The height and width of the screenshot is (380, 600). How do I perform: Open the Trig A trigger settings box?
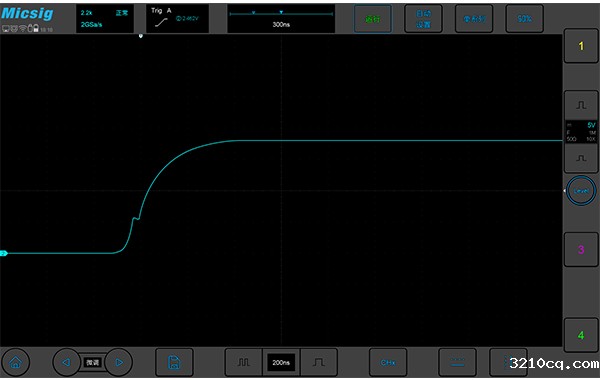click(x=178, y=18)
